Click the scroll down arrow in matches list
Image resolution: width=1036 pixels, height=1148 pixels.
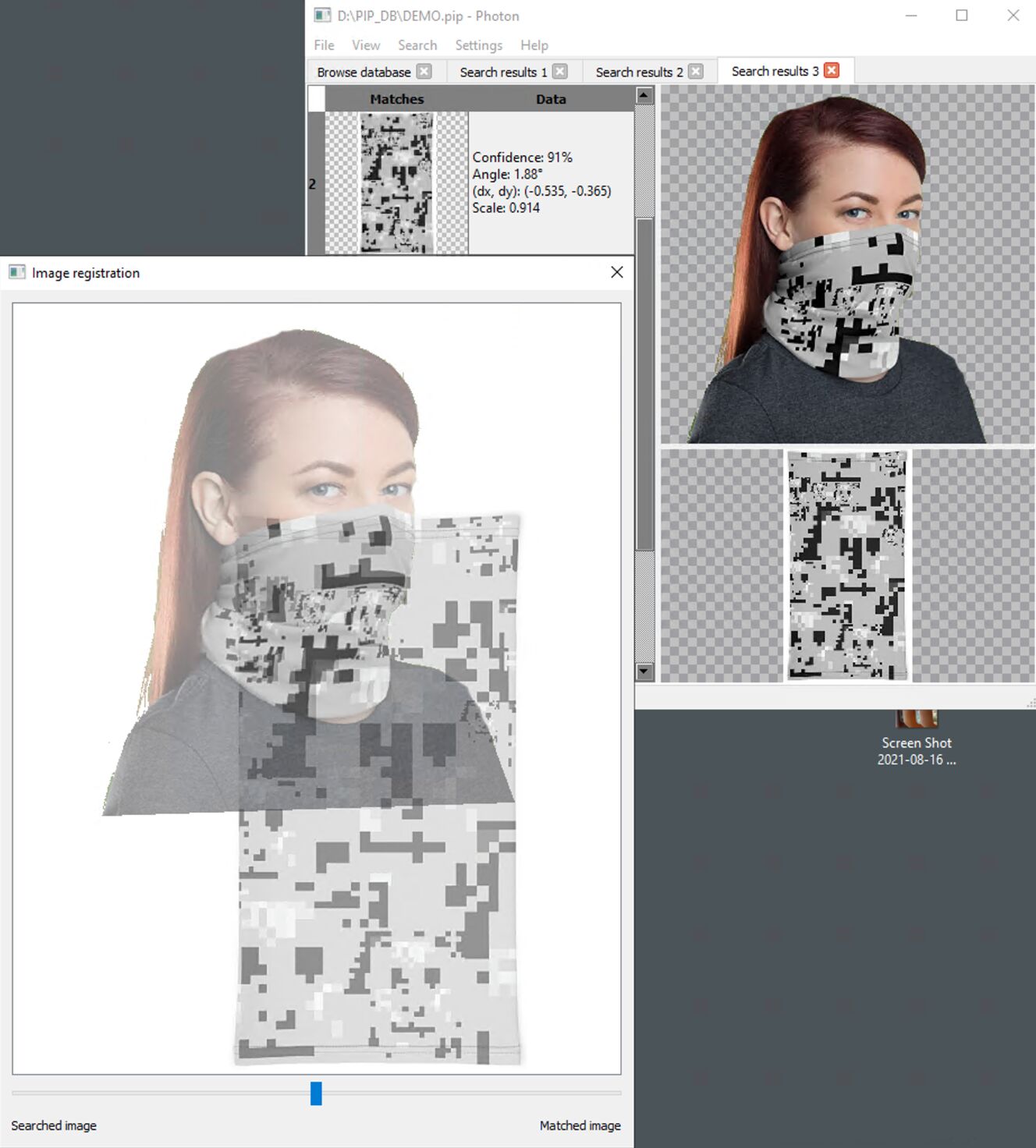(x=644, y=671)
